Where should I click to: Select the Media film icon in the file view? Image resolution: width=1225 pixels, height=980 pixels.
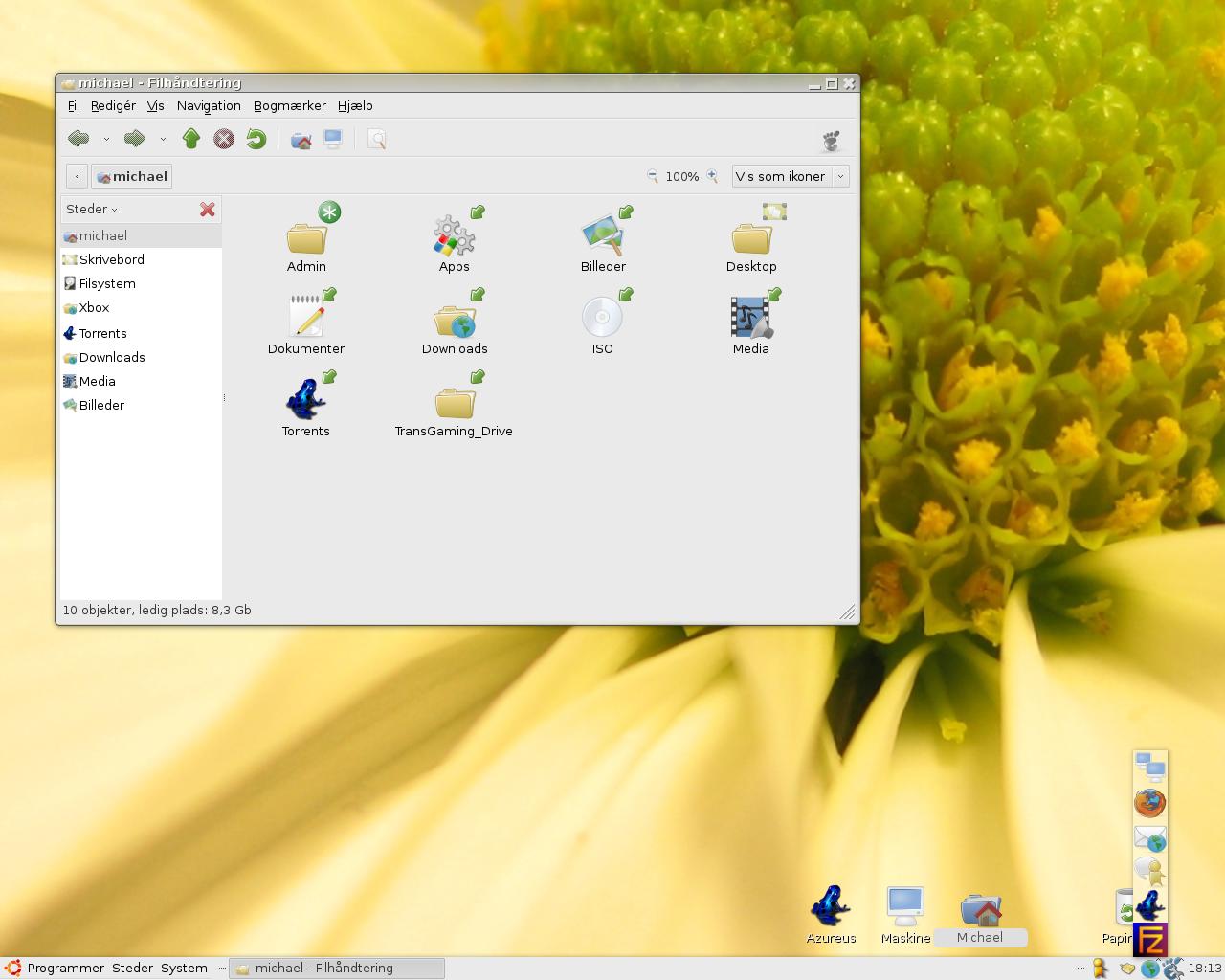point(751,317)
